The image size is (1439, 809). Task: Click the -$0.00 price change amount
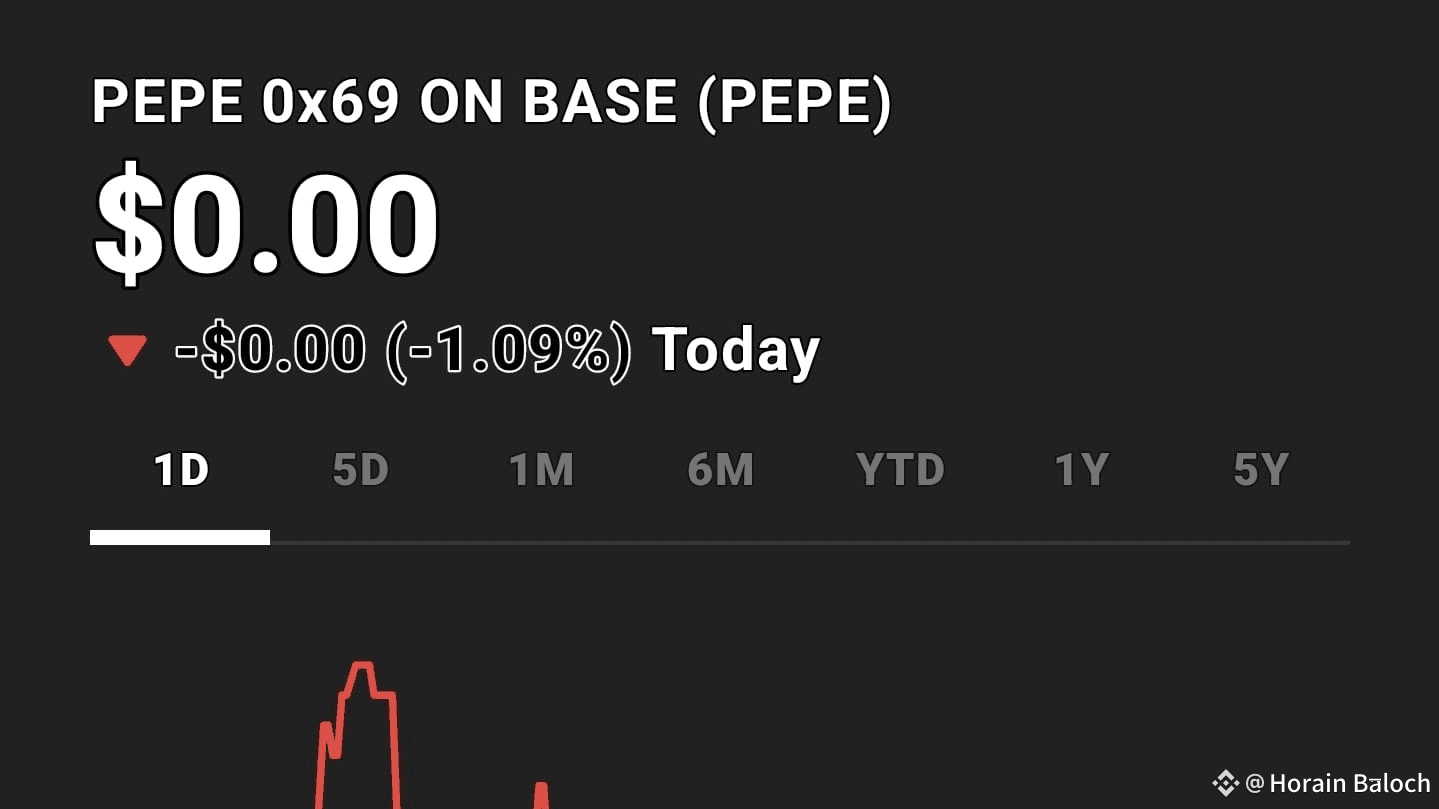[270, 351]
